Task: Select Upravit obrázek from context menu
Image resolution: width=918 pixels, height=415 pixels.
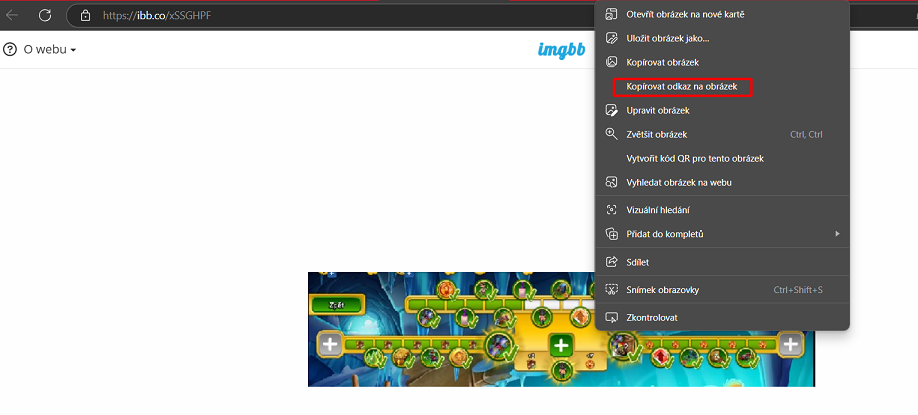Action: pos(657,110)
